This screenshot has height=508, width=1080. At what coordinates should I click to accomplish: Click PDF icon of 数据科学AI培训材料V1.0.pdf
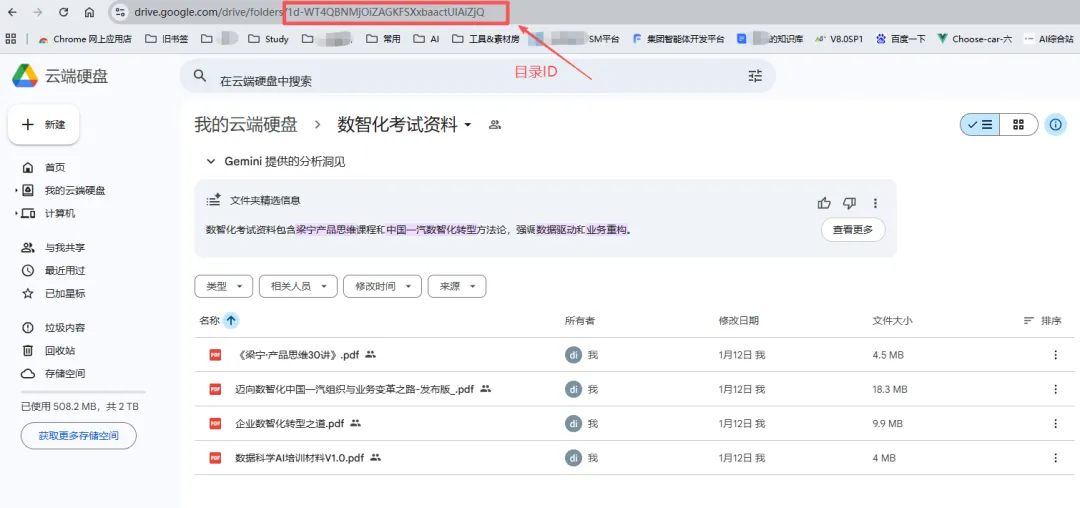tap(216, 458)
